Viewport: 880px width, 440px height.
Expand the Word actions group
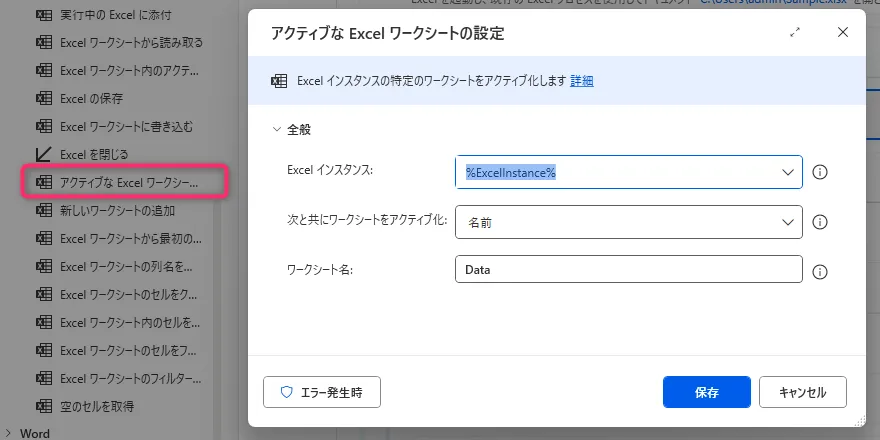tap(9, 433)
